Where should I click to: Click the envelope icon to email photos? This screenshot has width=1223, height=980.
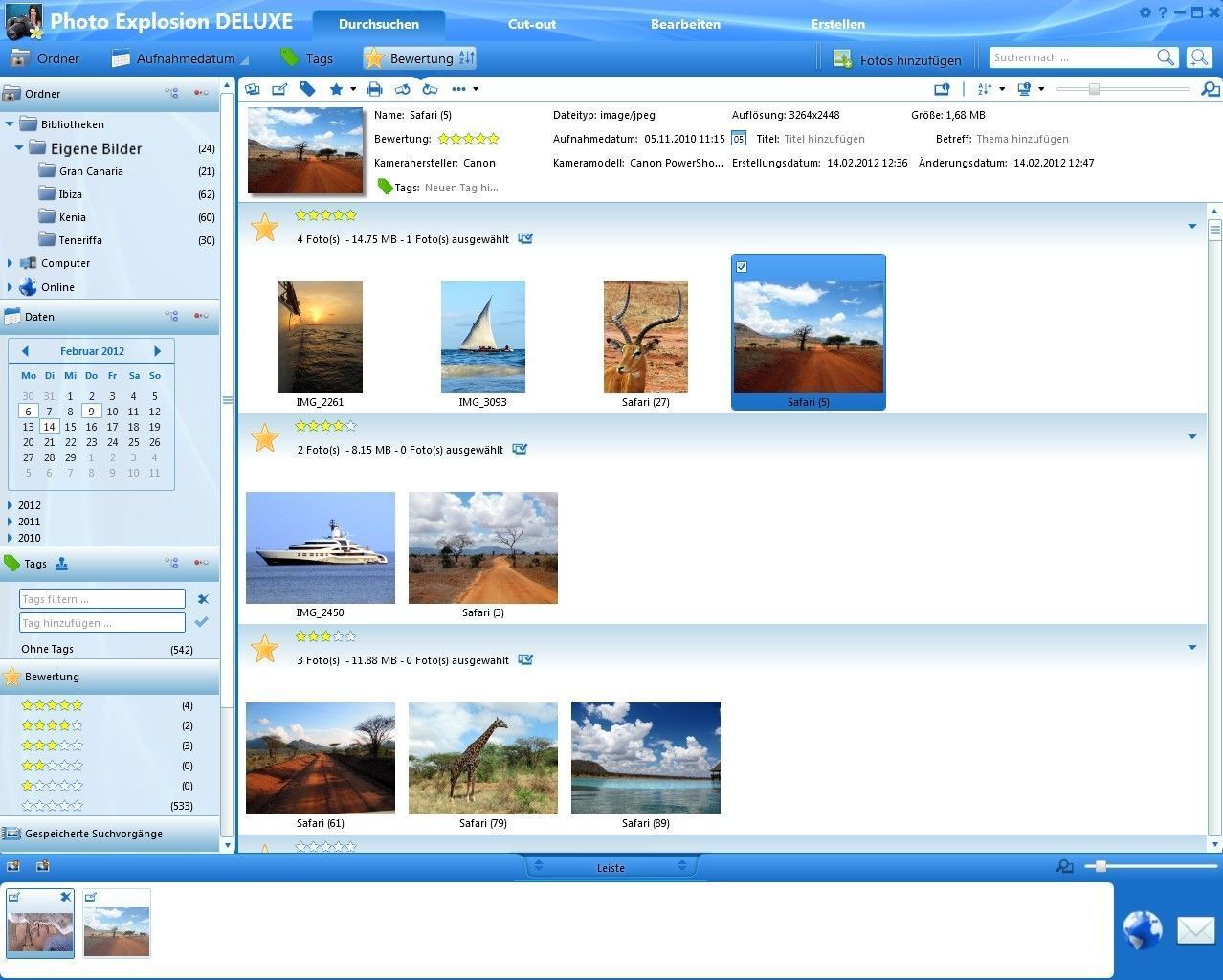tap(1195, 929)
